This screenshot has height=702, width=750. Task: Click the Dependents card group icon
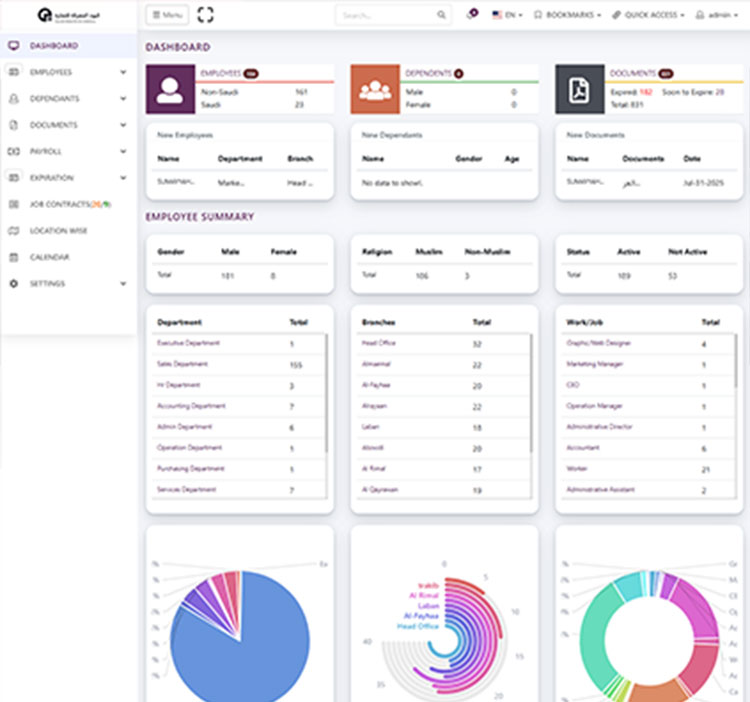click(x=375, y=89)
